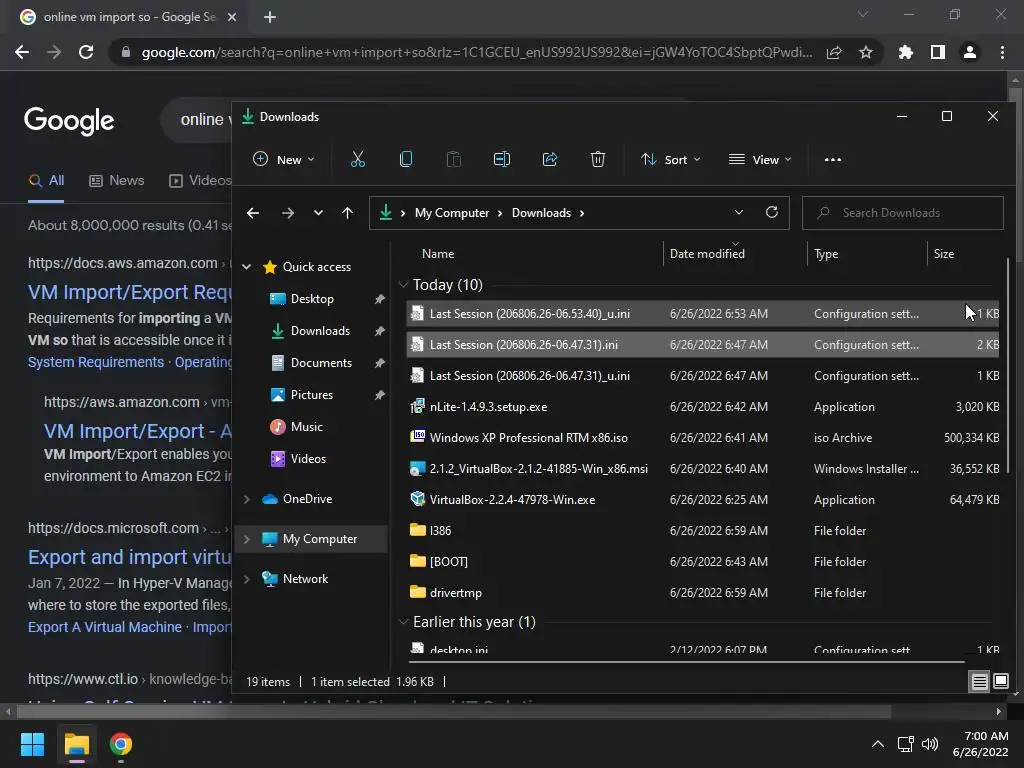The height and width of the screenshot is (768, 1024).
Task: Open the Chrome profile avatar
Action: click(970, 52)
